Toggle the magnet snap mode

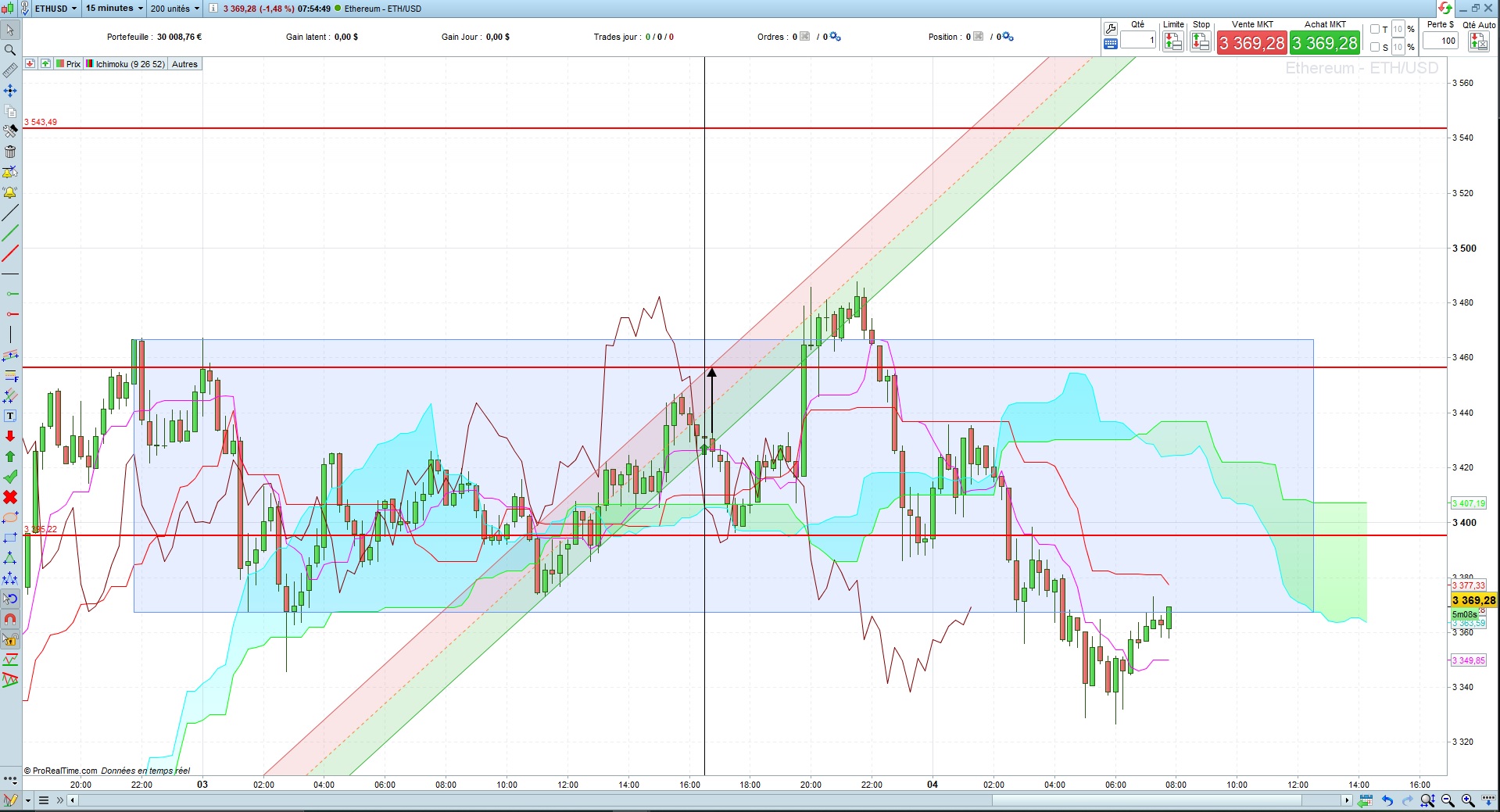click(x=10, y=619)
